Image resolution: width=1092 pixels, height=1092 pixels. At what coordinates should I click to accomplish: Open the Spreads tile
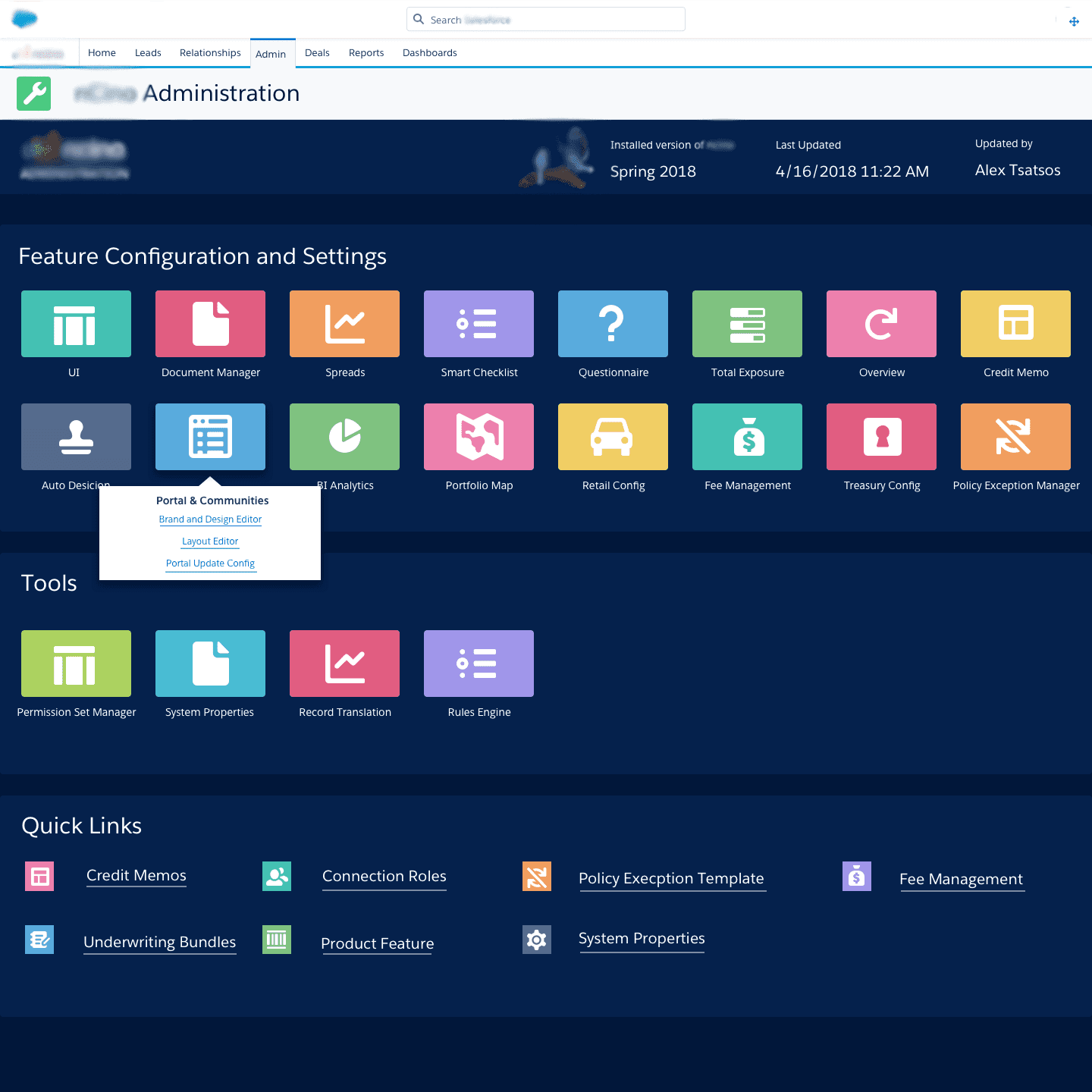tap(344, 324)
